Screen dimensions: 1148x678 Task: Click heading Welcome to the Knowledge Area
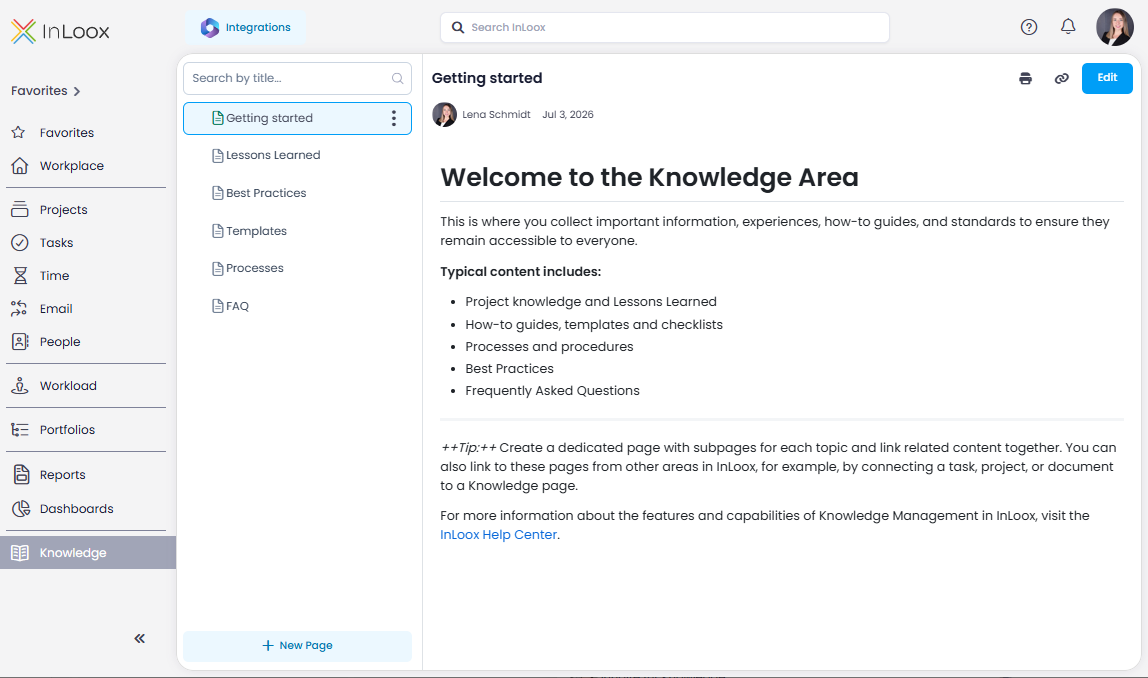click(649, 177)
